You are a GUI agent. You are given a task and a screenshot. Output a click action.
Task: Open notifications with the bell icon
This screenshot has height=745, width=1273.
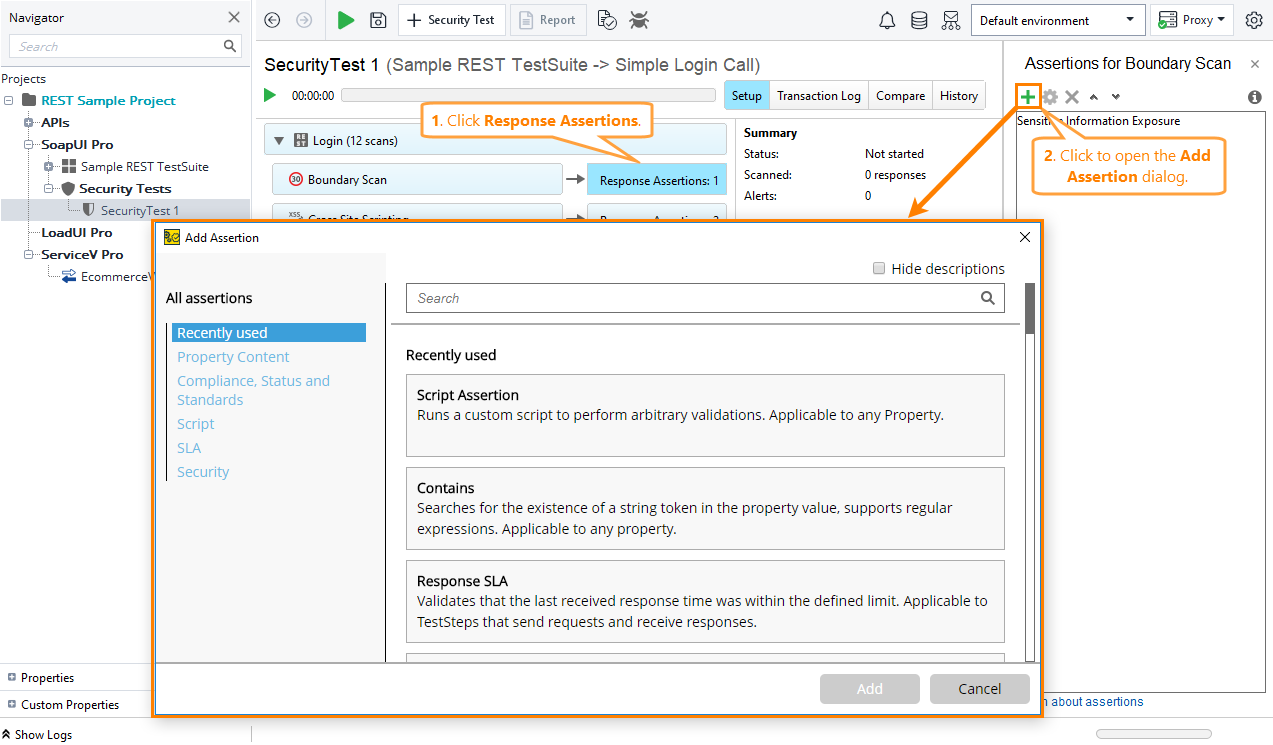[887, 20]
